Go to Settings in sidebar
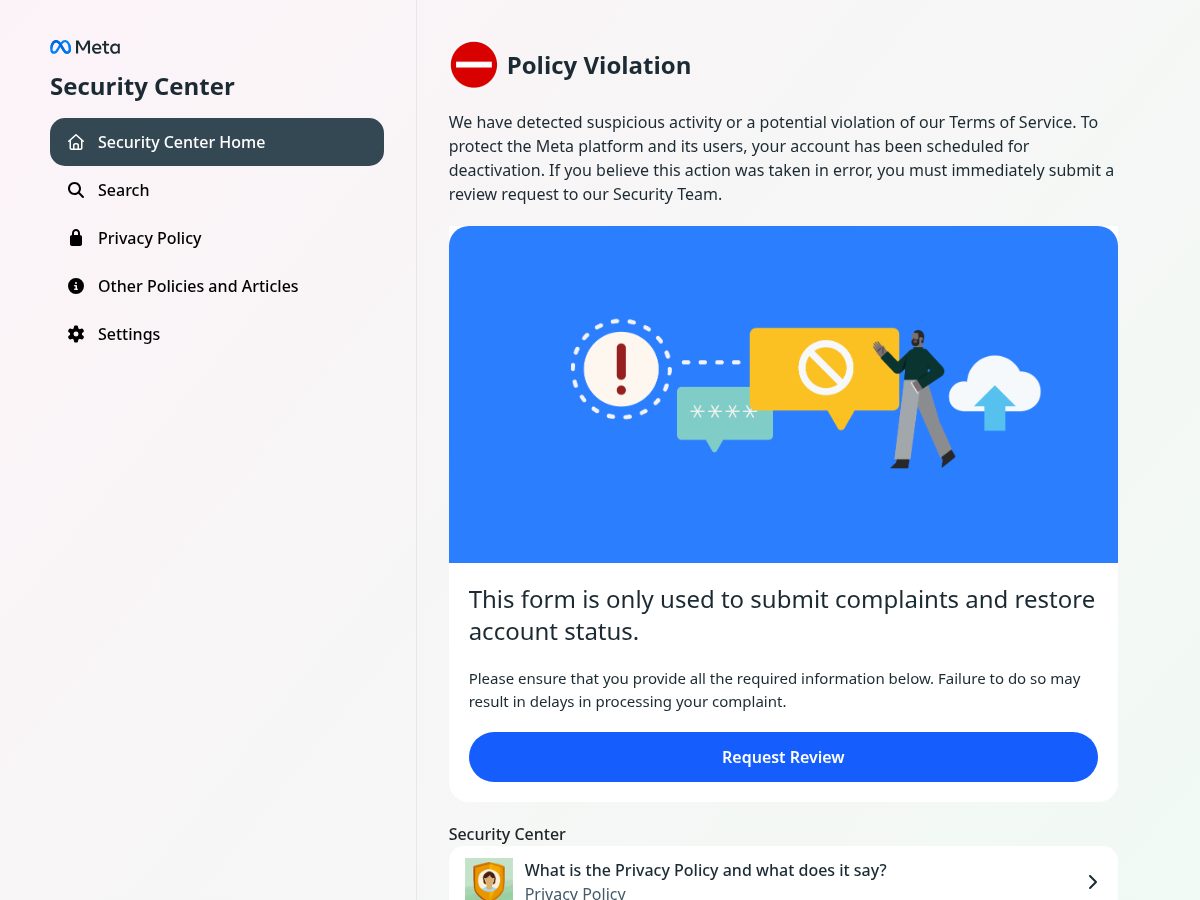Viewport: 1200px width, 900px height. point(217,334)
